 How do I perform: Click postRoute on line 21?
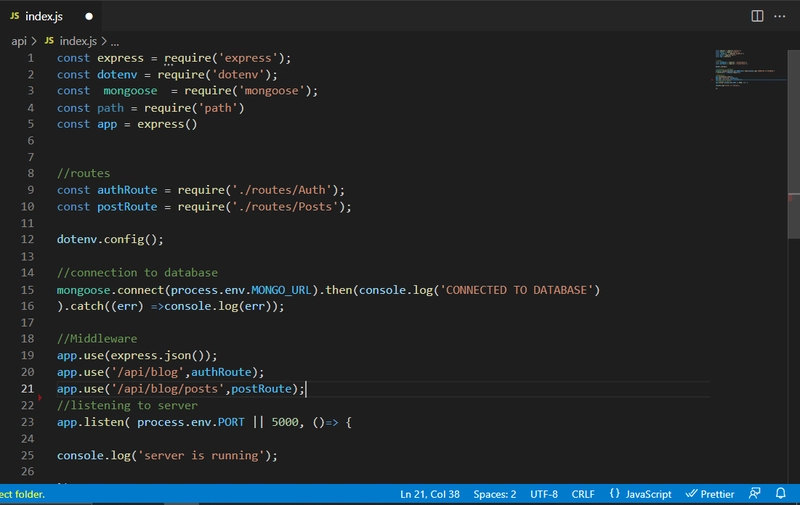[261, 389]
